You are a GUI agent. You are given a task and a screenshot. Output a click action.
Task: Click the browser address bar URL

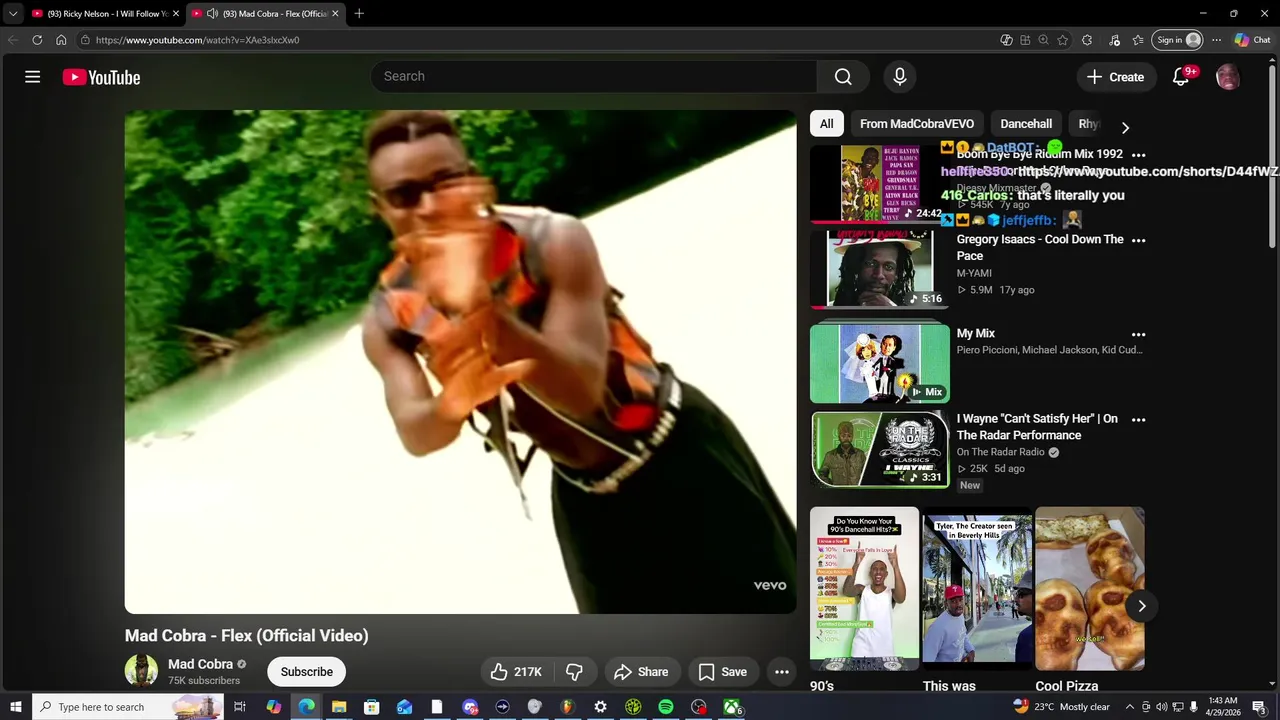tap(197, 40)
